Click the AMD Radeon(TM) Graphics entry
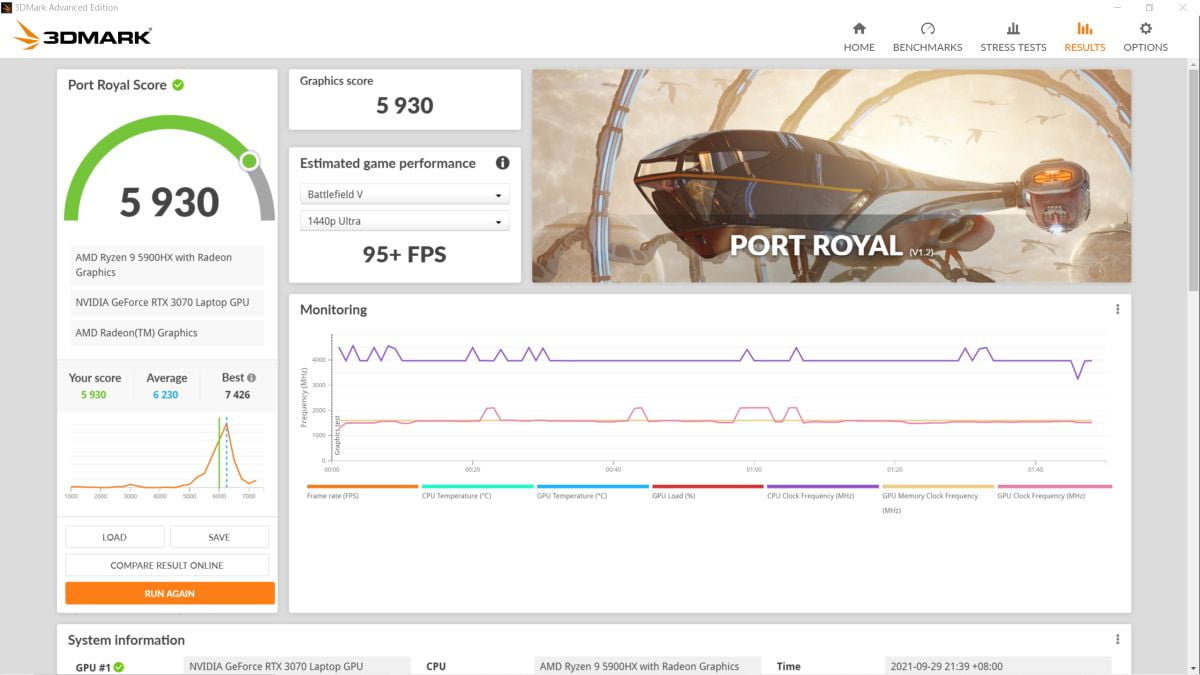Image resolution: width=1200 pixels, height=675 pixels. 167,333
